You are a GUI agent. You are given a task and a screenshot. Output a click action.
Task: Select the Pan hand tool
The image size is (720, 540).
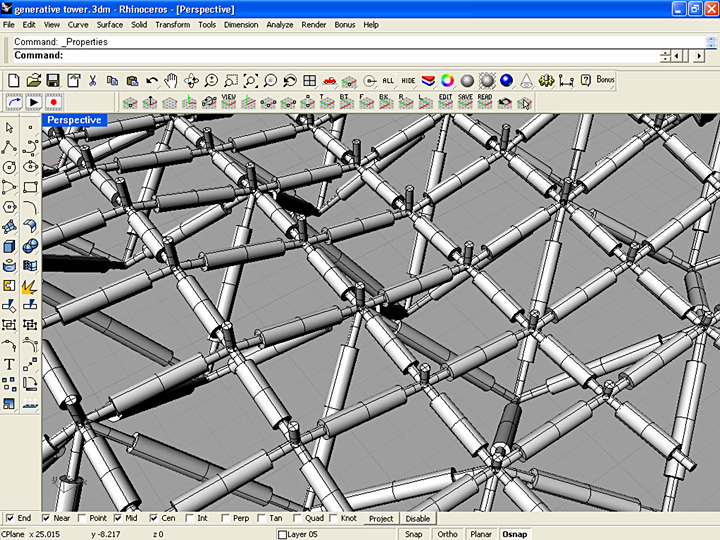coord(171,80)
